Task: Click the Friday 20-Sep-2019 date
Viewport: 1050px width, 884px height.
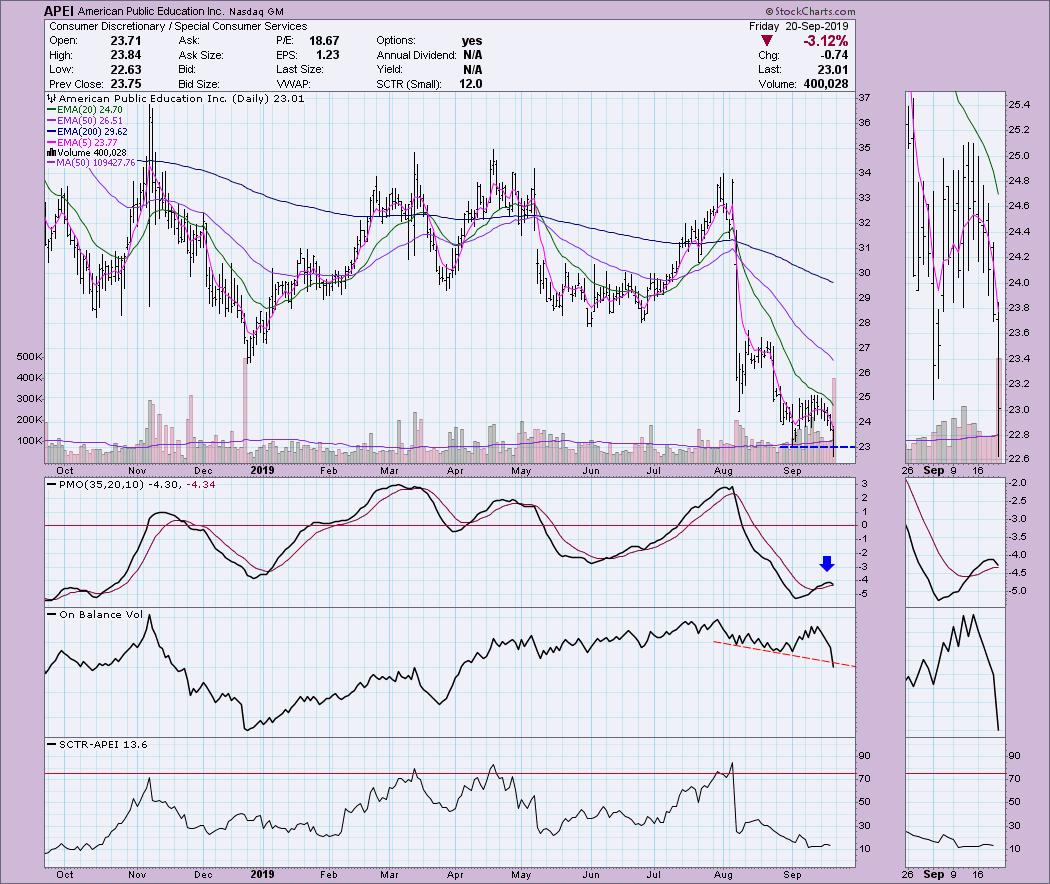Action: [x=799, y=26]
